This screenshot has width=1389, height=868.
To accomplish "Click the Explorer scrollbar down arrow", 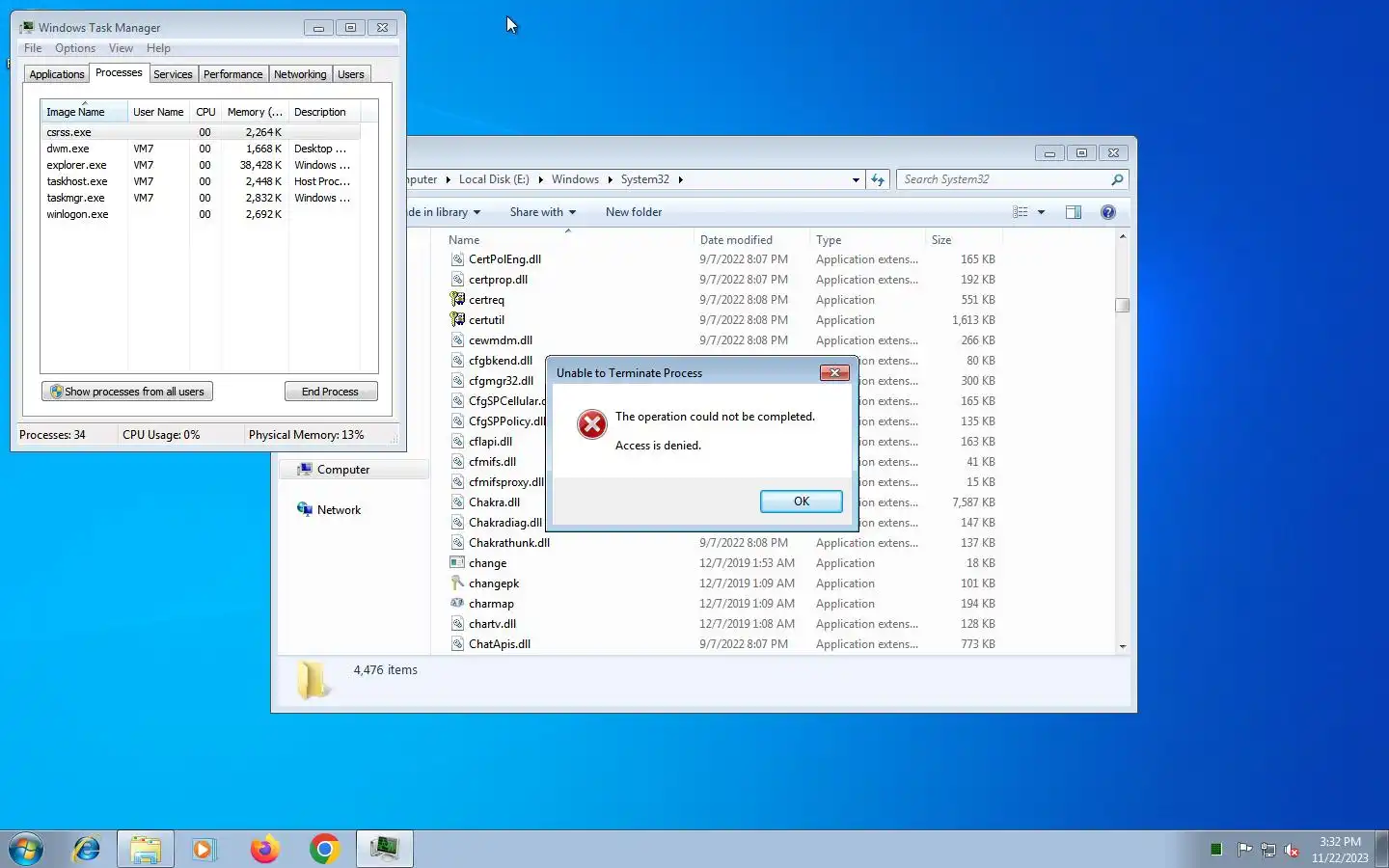I will point(1122,647).
